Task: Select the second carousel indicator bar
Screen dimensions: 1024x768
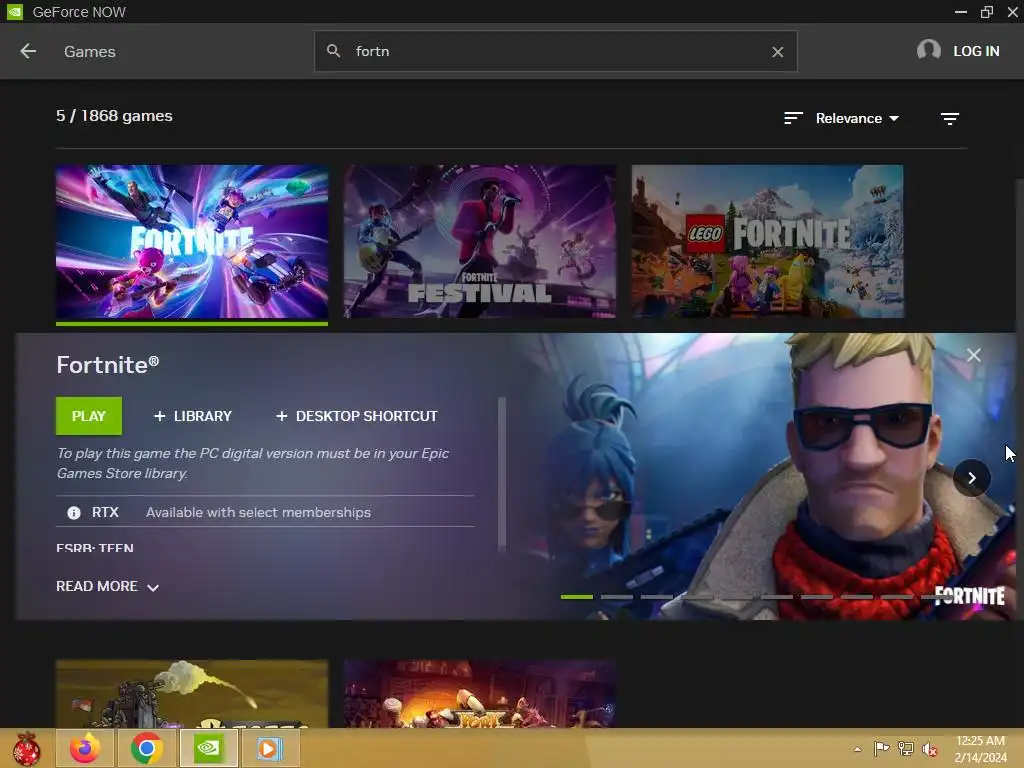Action: pyautogui.click(x=616, y=596)
